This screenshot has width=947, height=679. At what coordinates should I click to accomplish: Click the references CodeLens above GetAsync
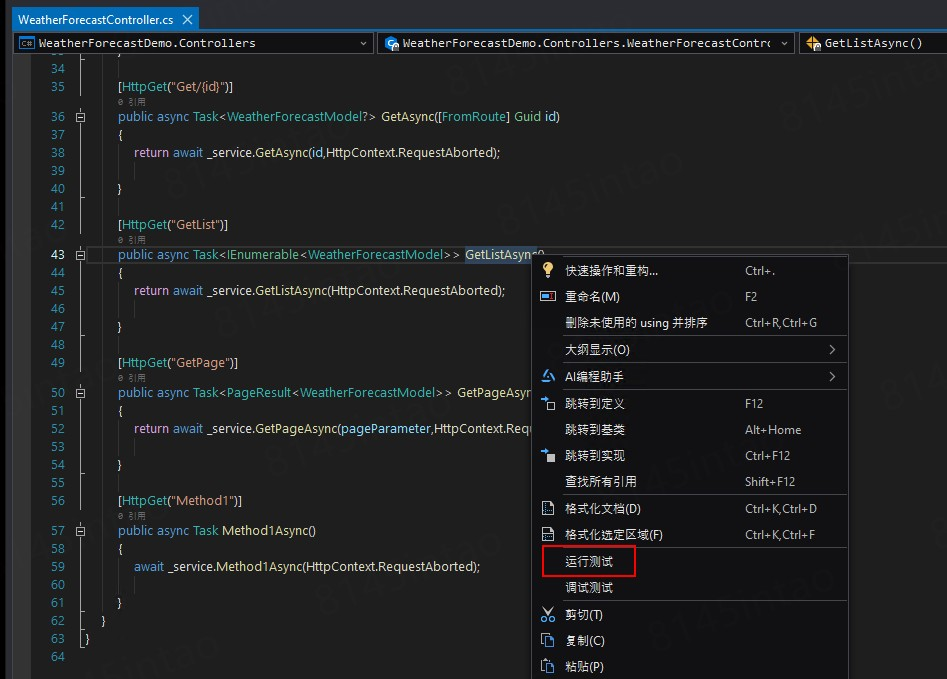132,101
